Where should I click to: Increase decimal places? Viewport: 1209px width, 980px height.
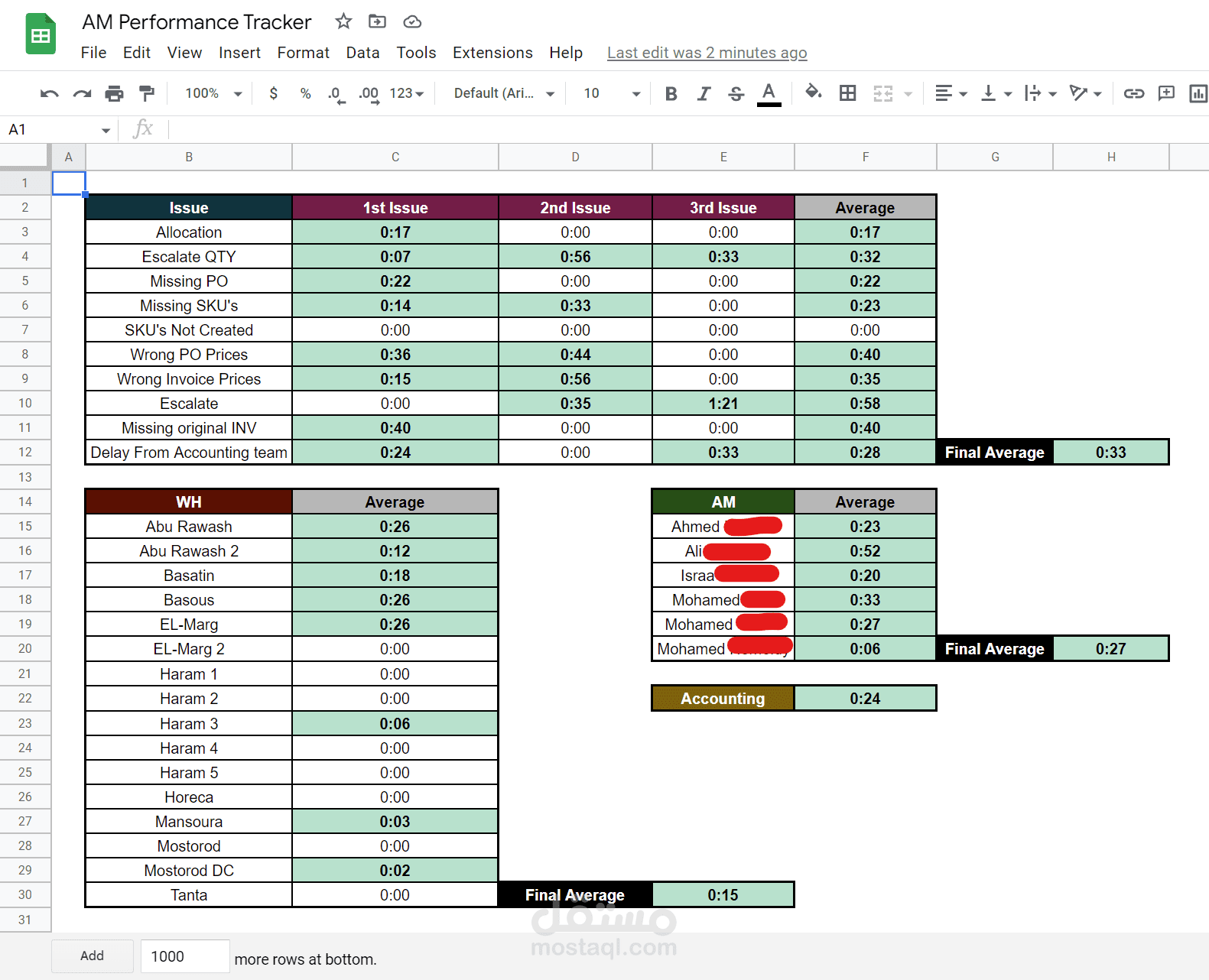pyautogui.click(x=369, y=94)
